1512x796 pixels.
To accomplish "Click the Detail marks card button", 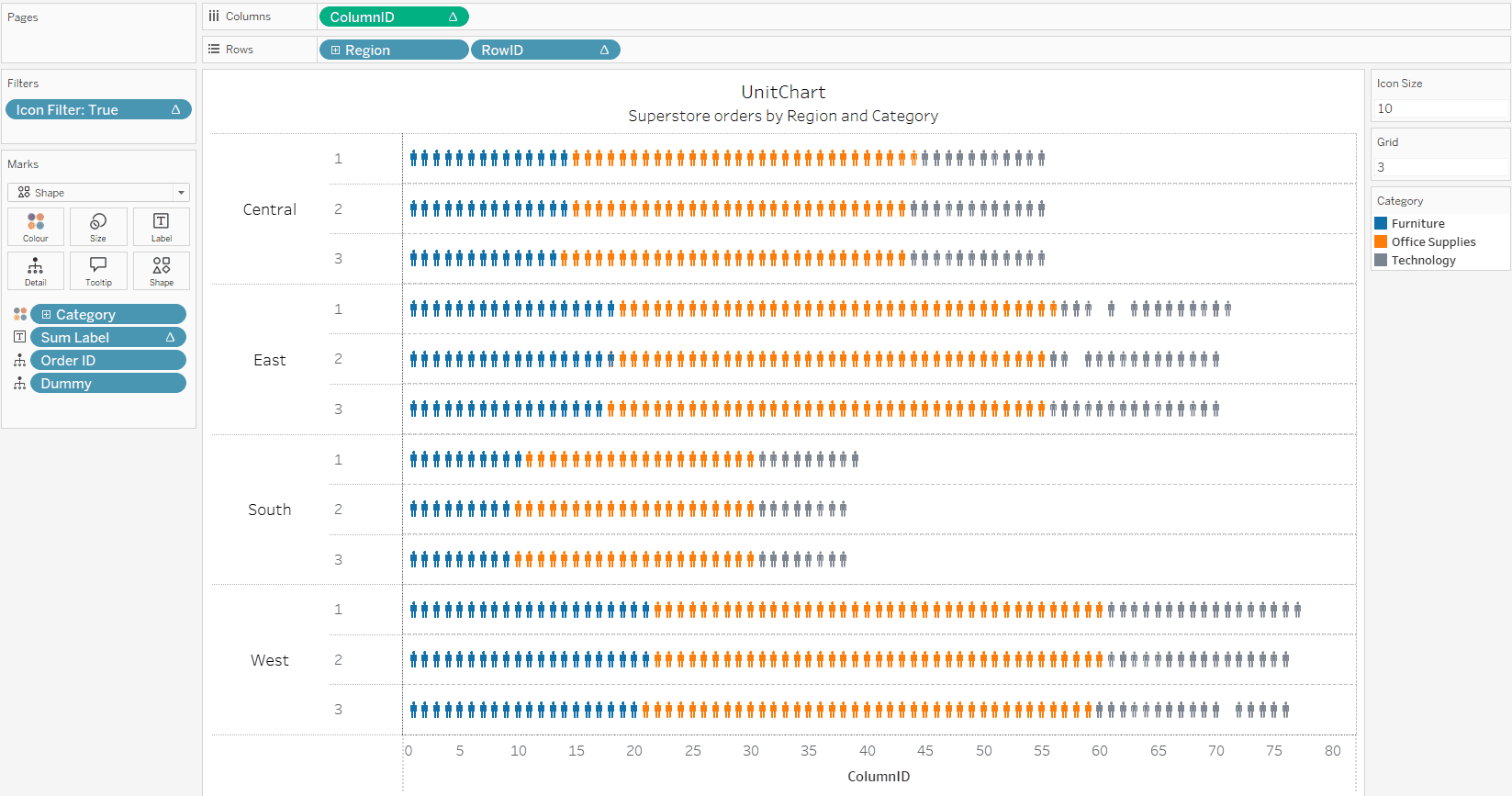I will (x=36, y=271).
